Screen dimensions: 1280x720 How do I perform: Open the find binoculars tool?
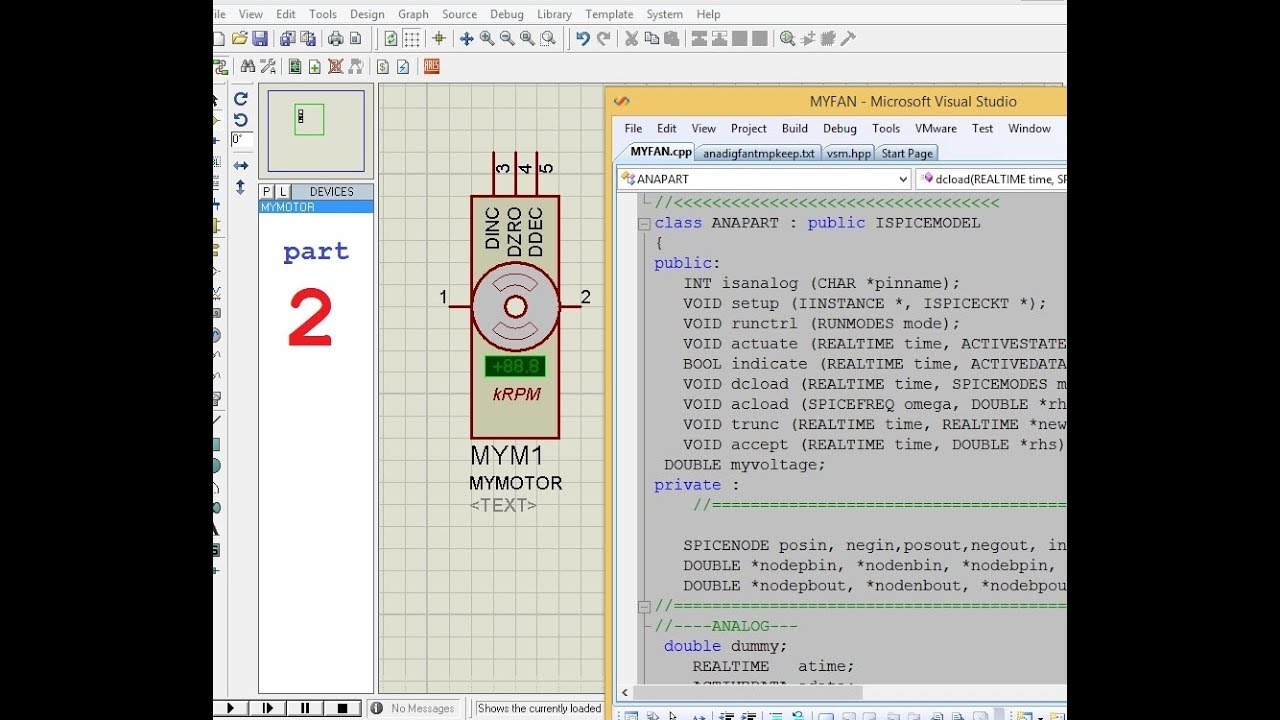pos(248,66)
